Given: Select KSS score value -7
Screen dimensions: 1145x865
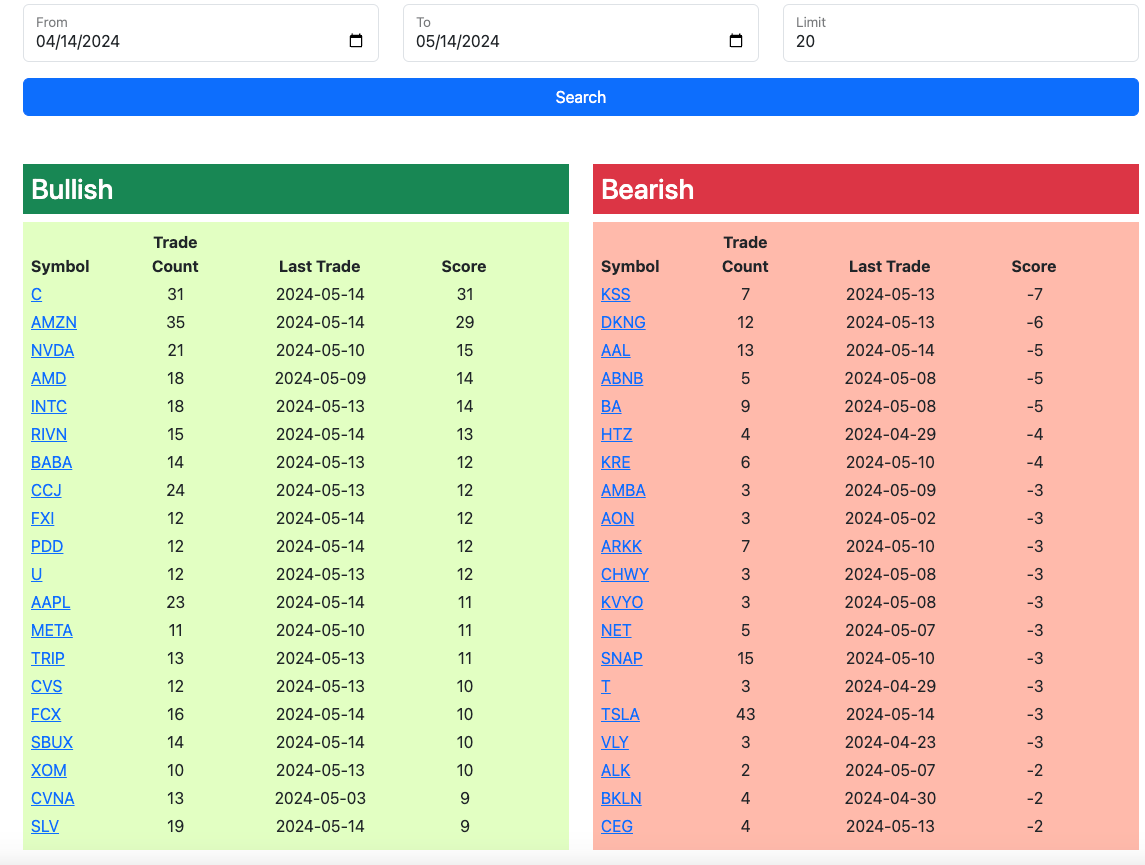Looking at the screenshot, I should (1035, 294).
